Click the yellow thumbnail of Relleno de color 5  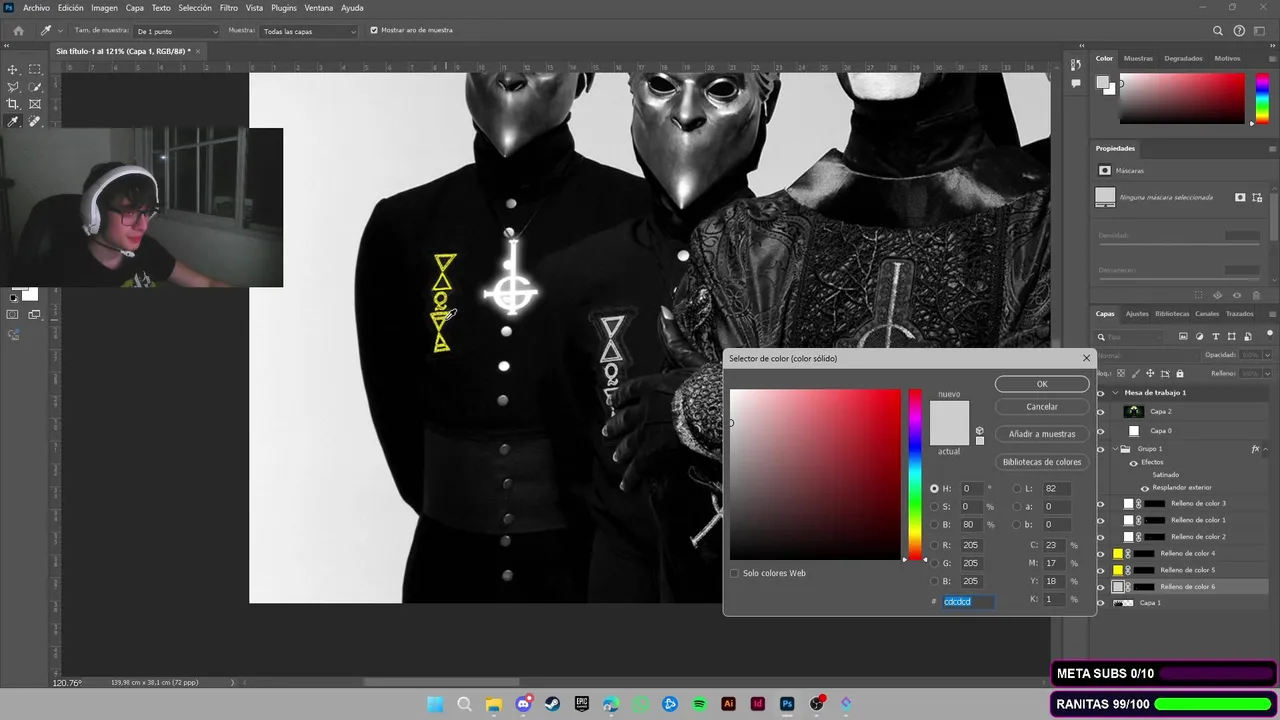pos(1118,570)
